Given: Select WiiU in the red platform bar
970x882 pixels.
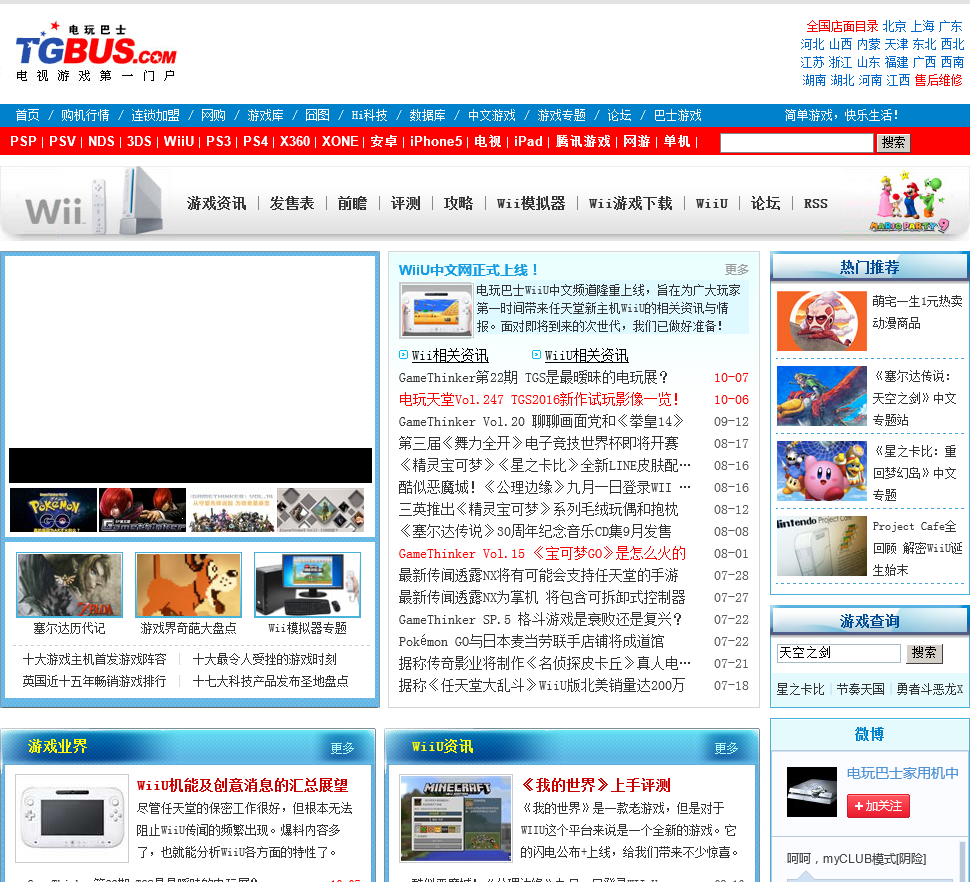Looking at the screenshot, I should [179, 141].
